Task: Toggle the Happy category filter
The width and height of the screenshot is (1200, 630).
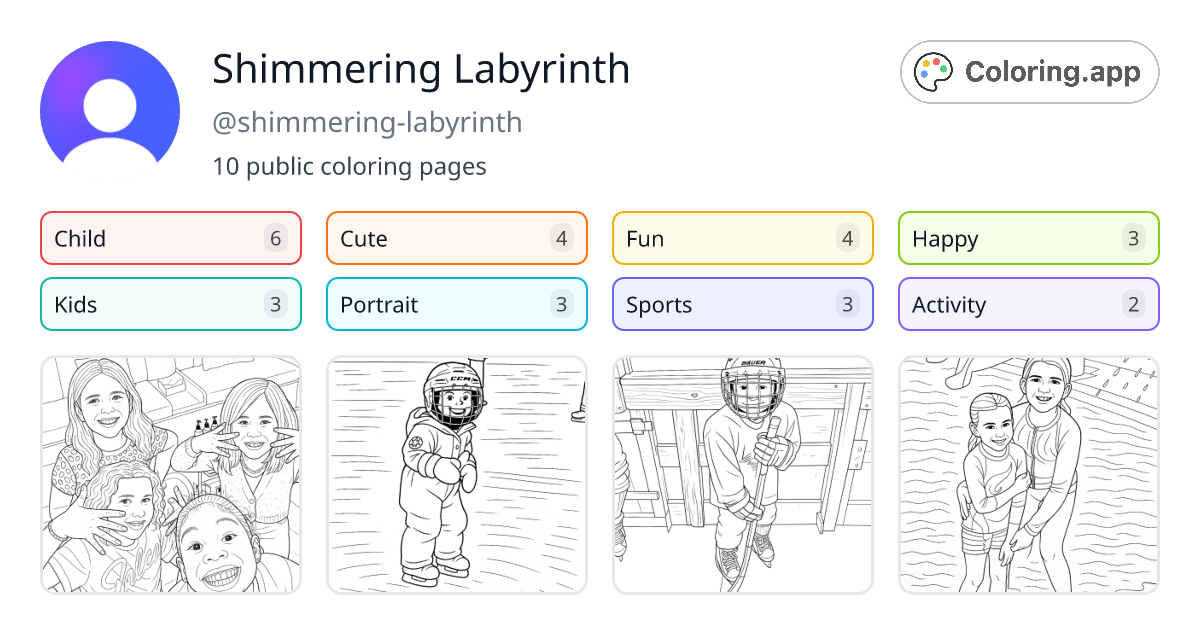Action: [1028, 238]
